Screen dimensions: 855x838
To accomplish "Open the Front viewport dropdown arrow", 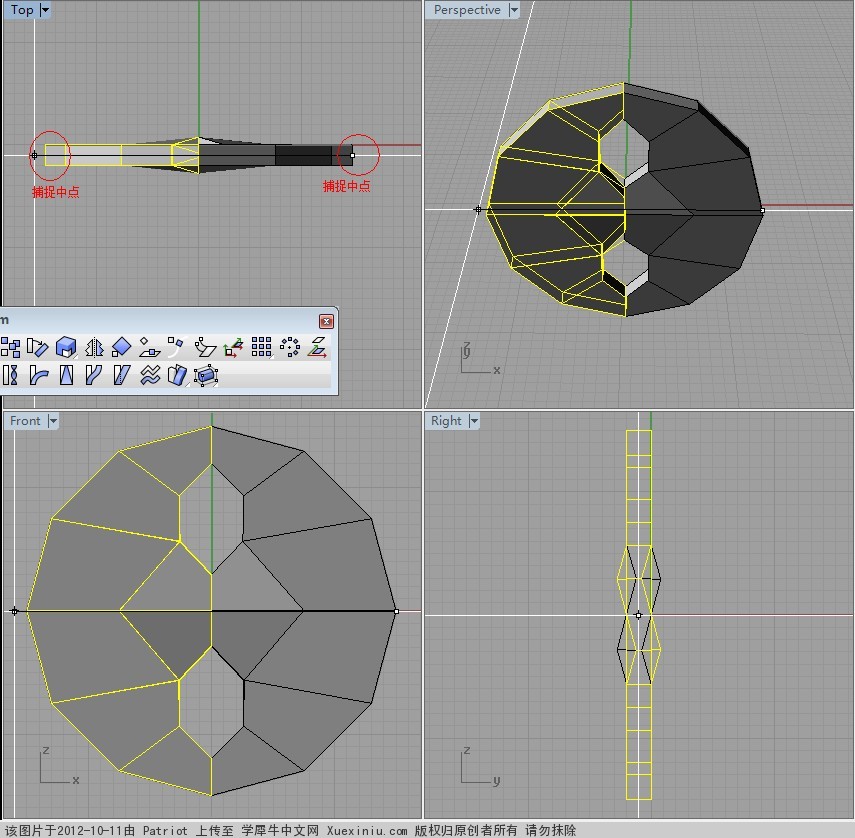I will [53, 421].
